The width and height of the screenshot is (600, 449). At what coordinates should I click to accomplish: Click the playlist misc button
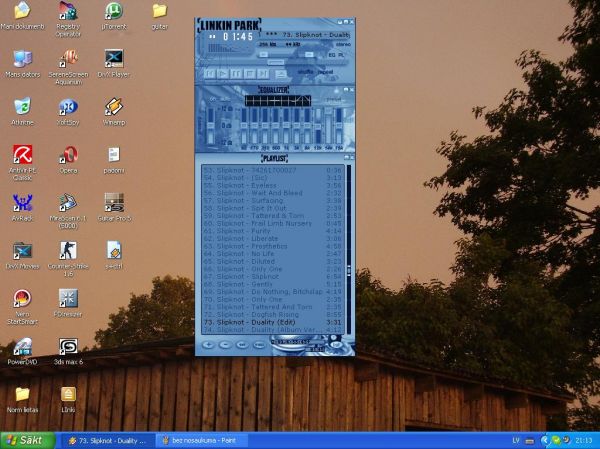point(259,345)
